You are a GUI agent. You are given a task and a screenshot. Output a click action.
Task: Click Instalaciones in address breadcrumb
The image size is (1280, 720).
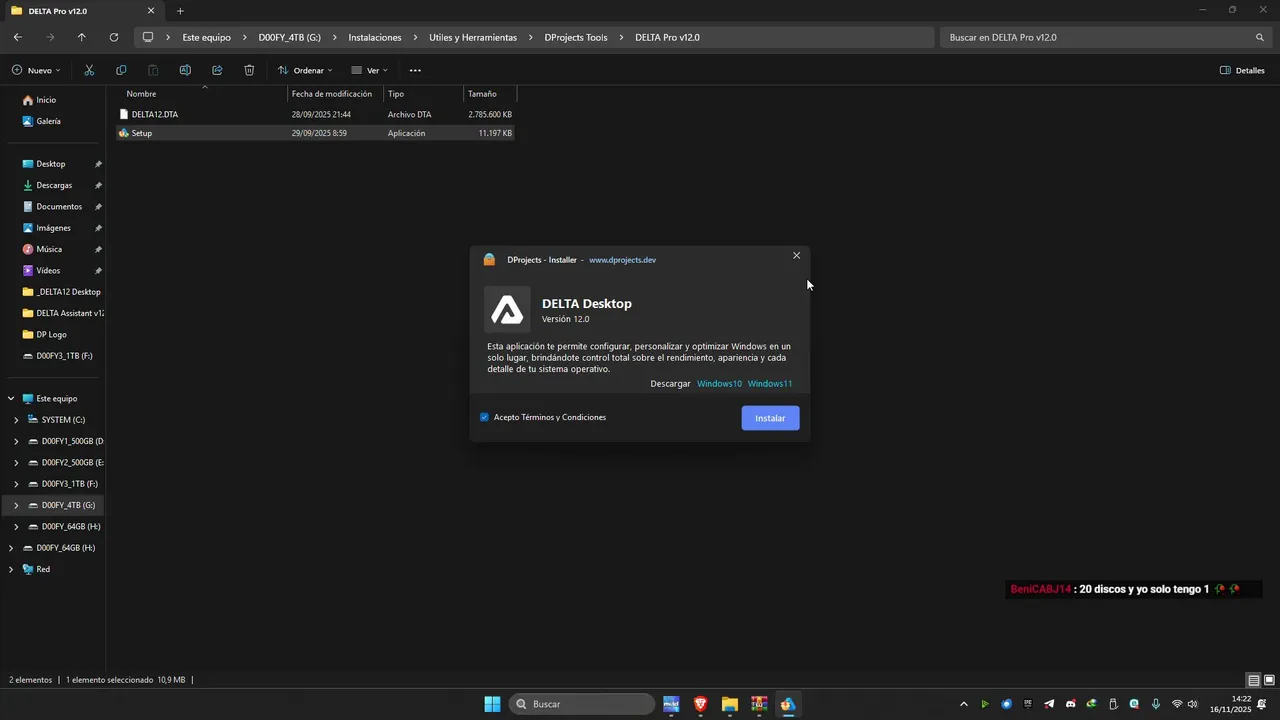coord(375,37)
